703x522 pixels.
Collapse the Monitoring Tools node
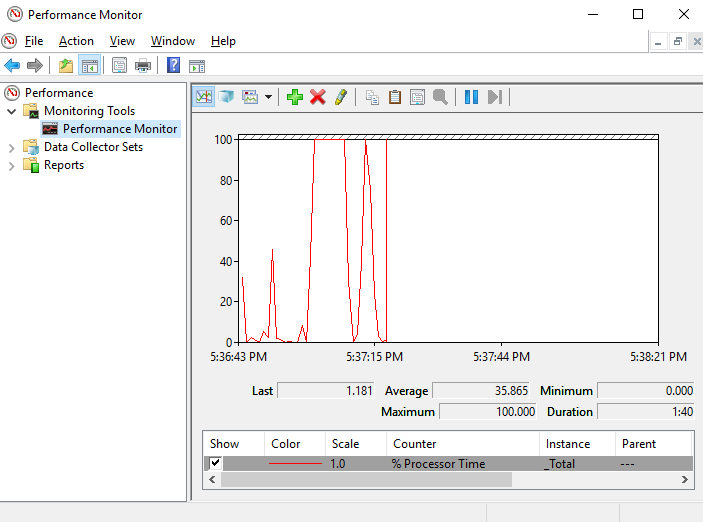[x=12, y=111]
